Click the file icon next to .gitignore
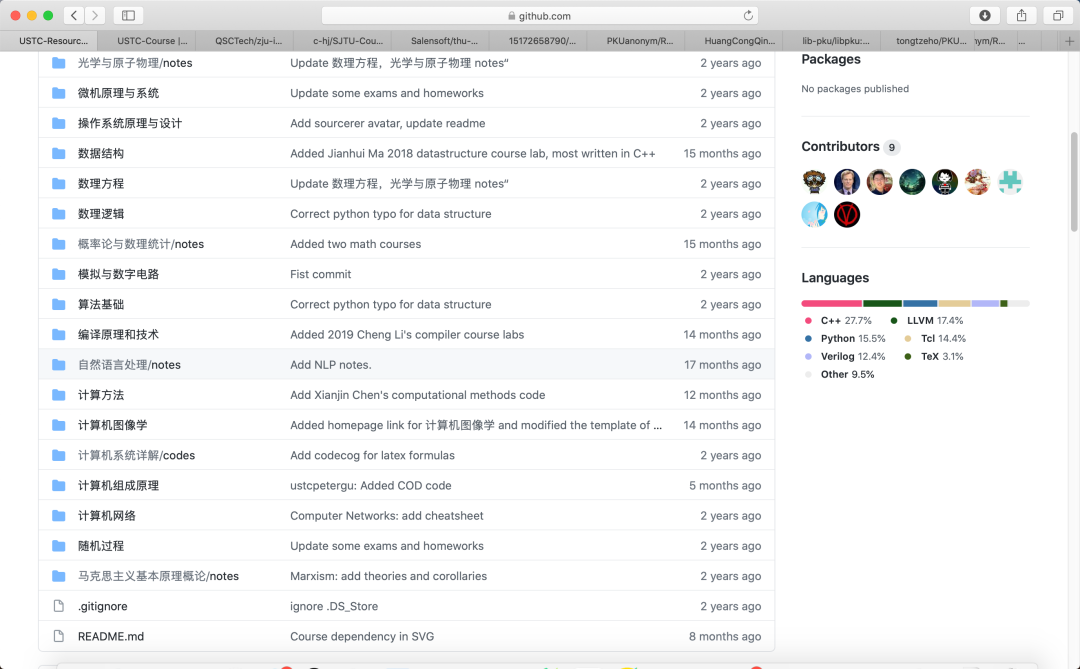This screenshot has height=669, width=1080. pos(57,606)
